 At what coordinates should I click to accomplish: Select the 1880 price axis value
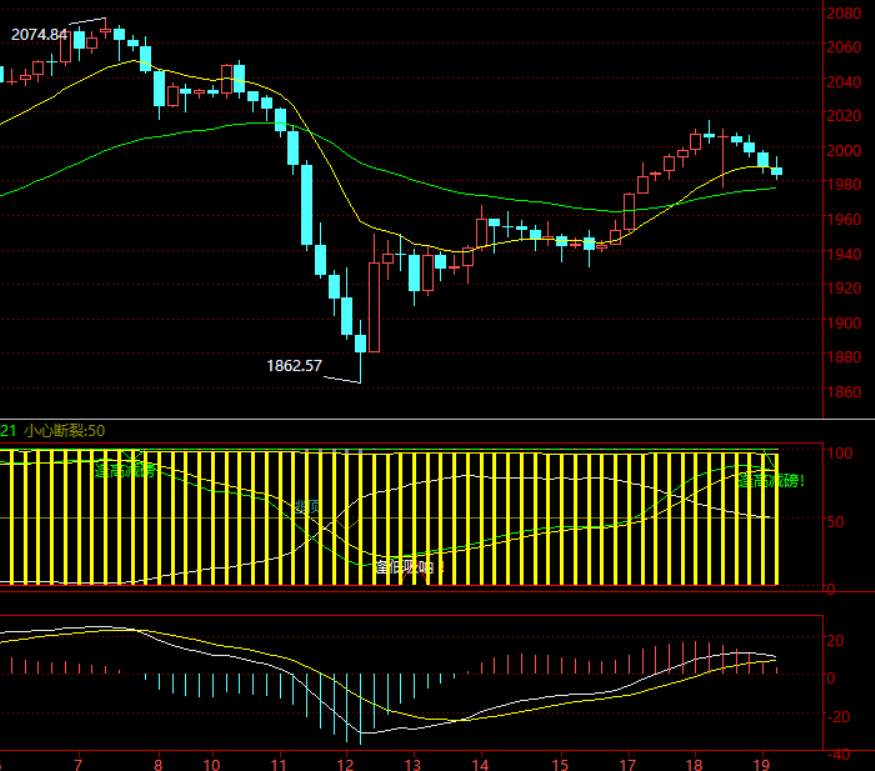click(x=844, y=356)
